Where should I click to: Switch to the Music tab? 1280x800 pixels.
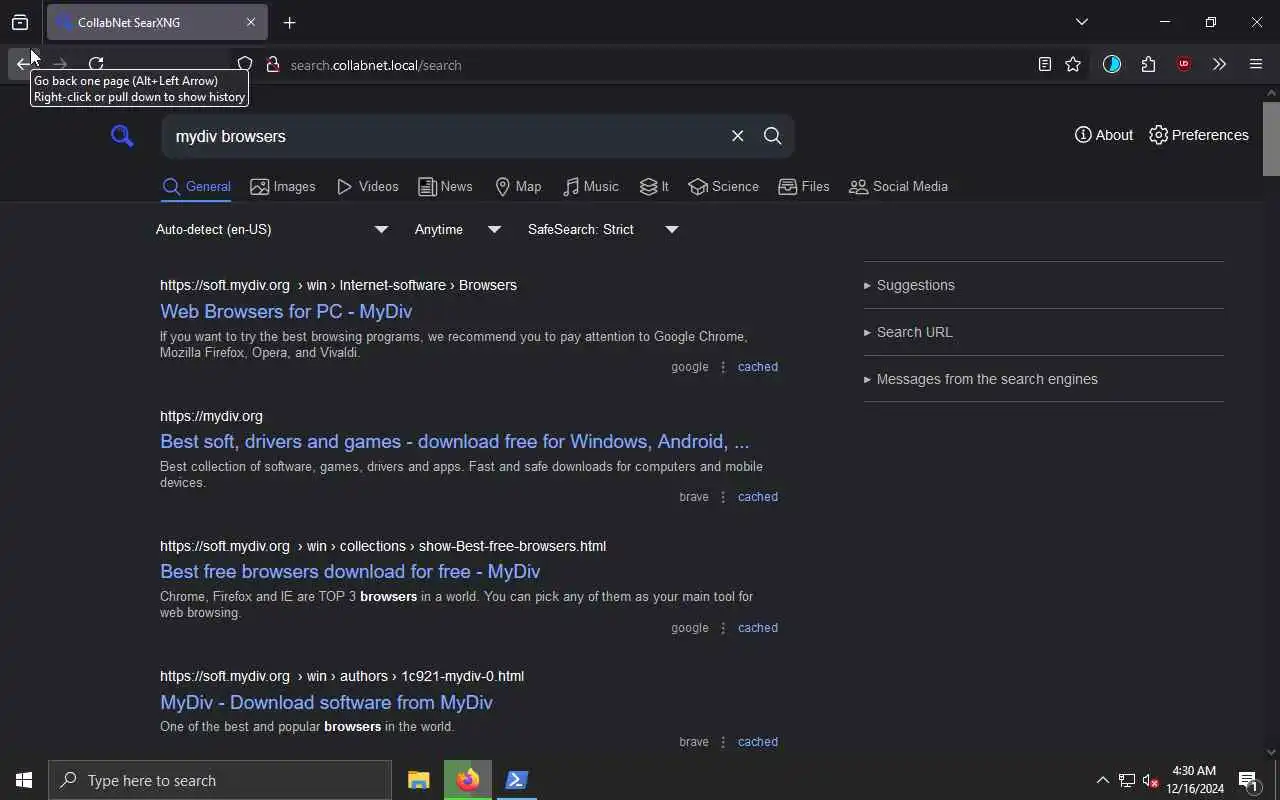pyautogui.click(x=591, y=187)
